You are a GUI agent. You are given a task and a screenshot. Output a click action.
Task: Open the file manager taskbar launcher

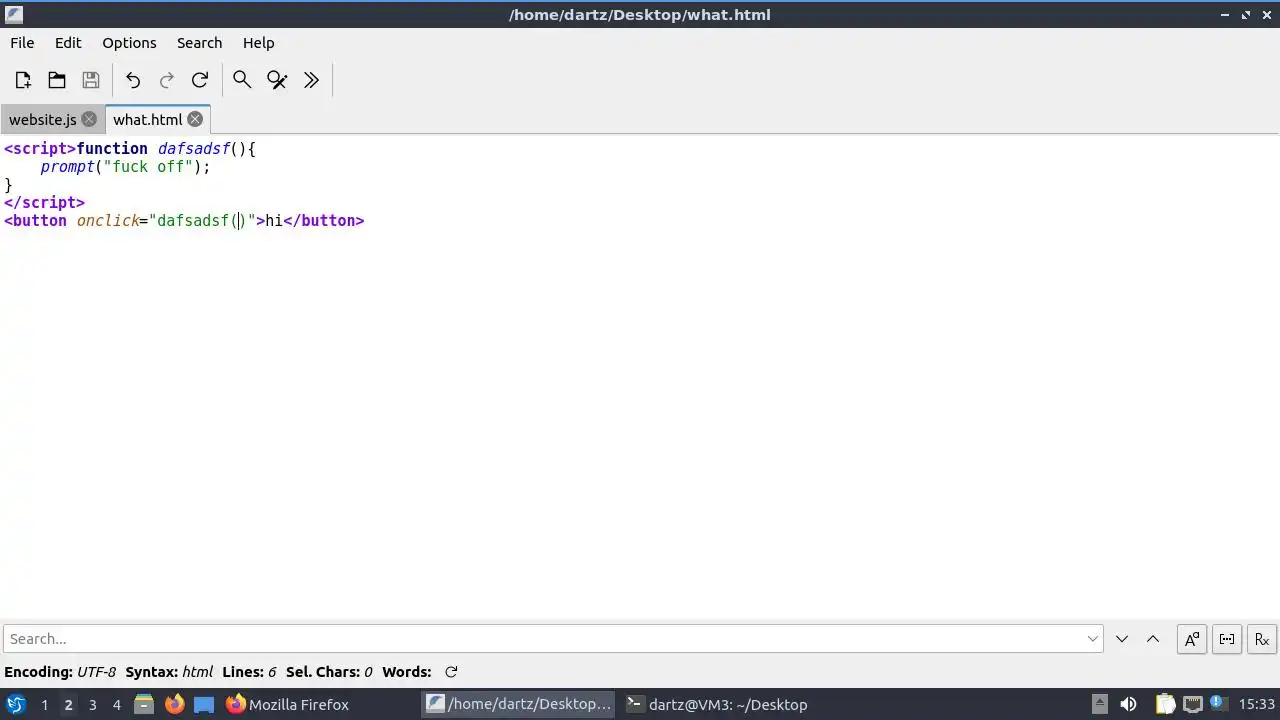tap(143, 705)
